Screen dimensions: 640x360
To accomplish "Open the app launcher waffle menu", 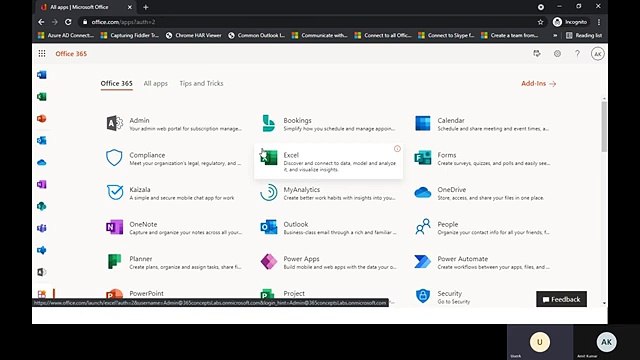I will coord(42,53).
